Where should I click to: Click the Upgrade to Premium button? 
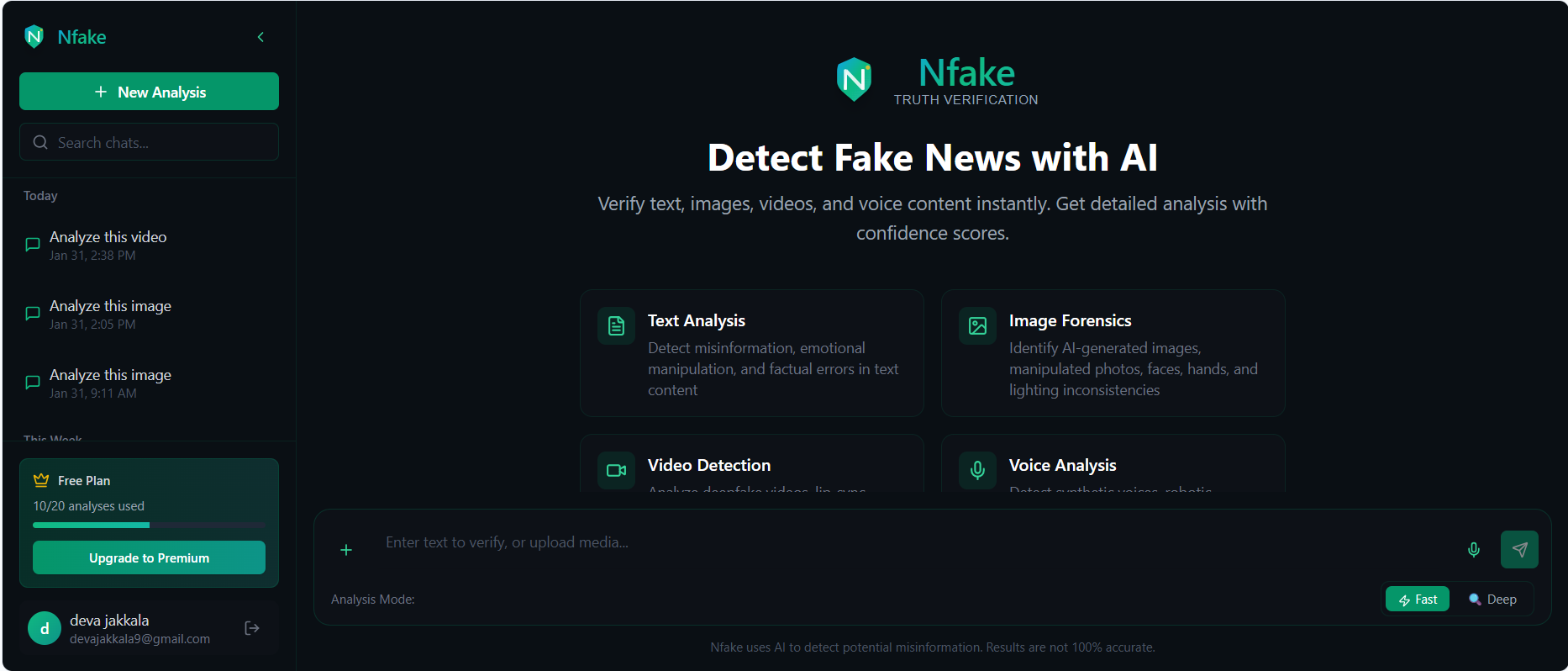pos(149,557)
